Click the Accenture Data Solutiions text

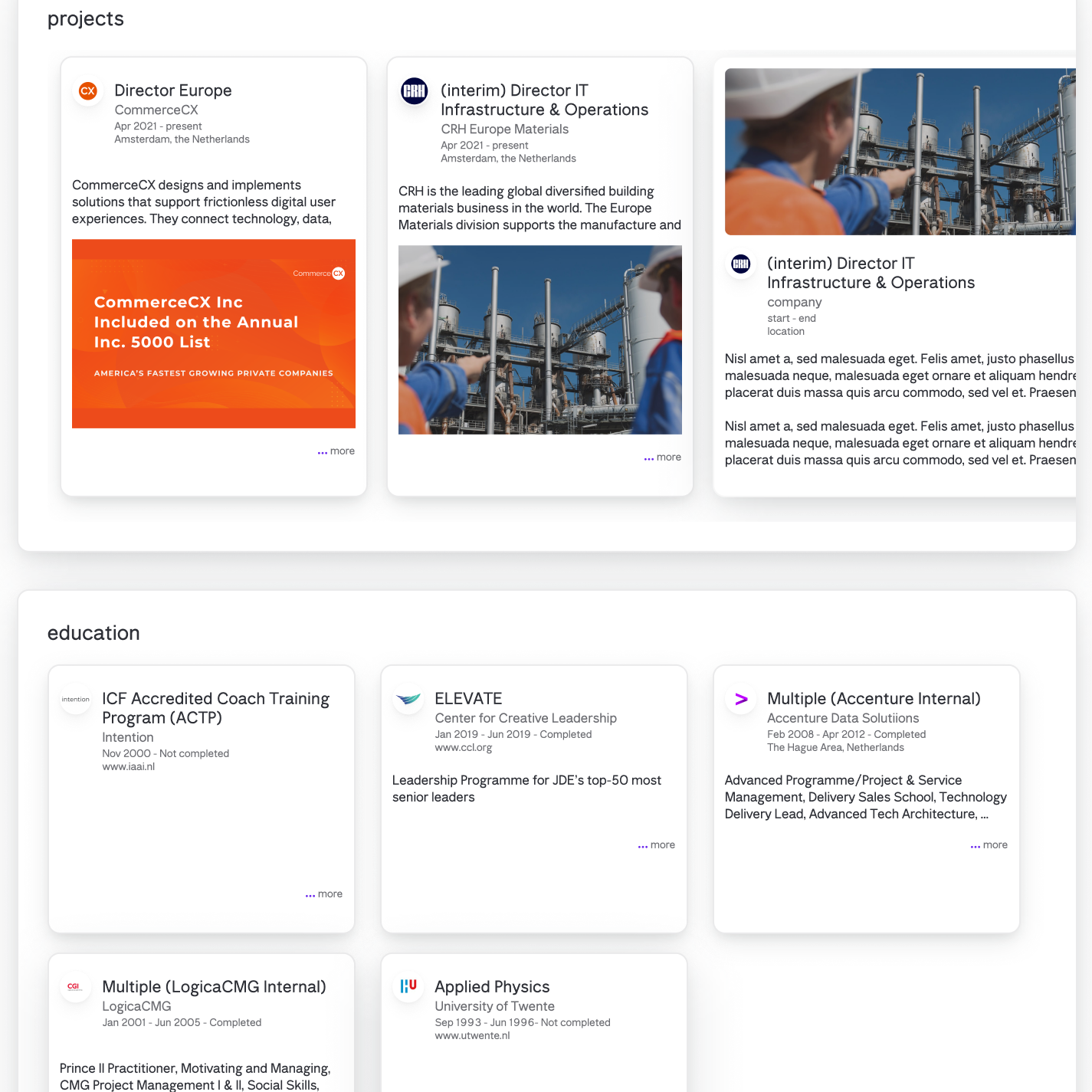pos(843,718)
